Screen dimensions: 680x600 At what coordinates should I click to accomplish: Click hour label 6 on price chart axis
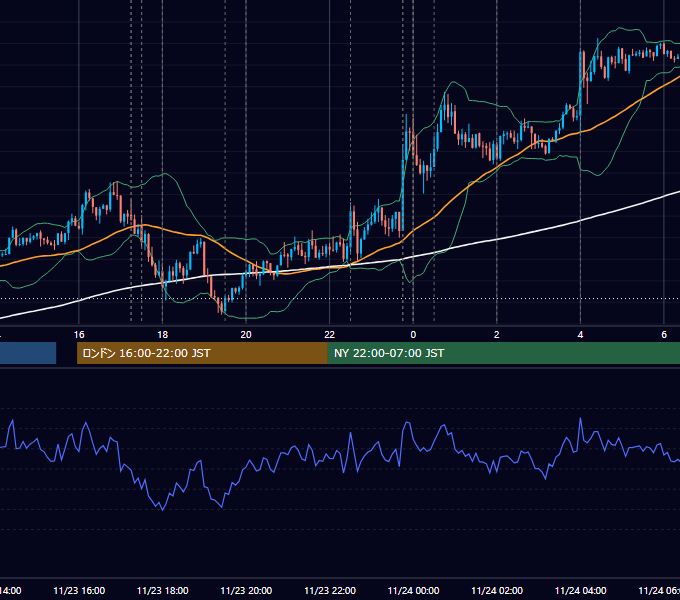[x=664, y=335]
